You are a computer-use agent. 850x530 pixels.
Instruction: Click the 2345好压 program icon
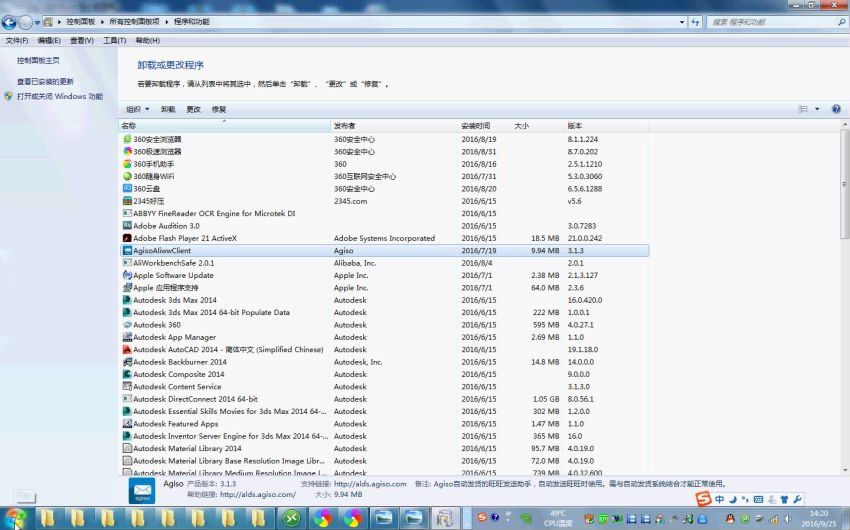click(x=127, y=201)
